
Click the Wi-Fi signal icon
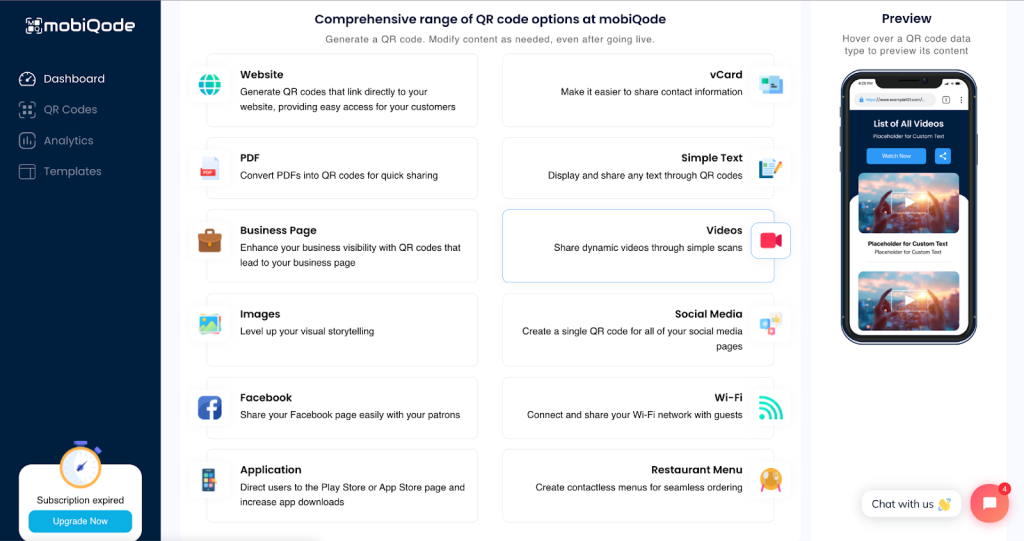(x=770, y=407)
